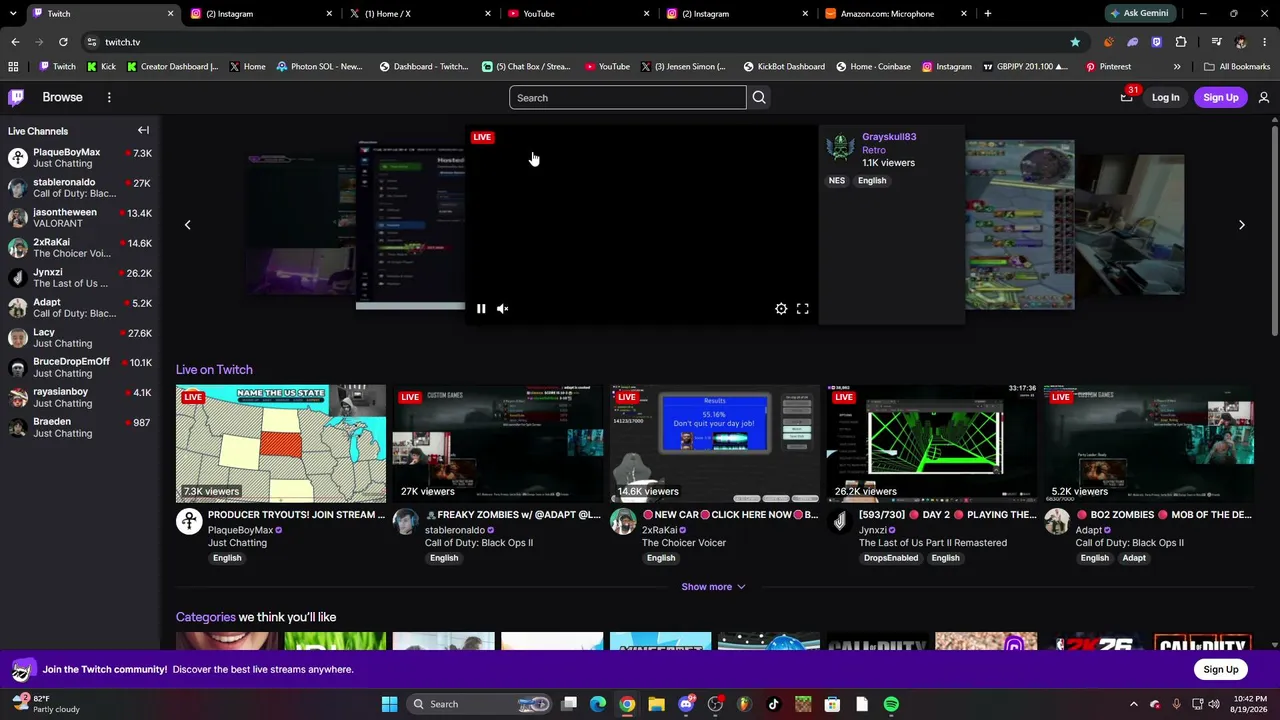The image size is (1280, 720).
Task: Open the Pinterest bookmark
Action: 1107,67
